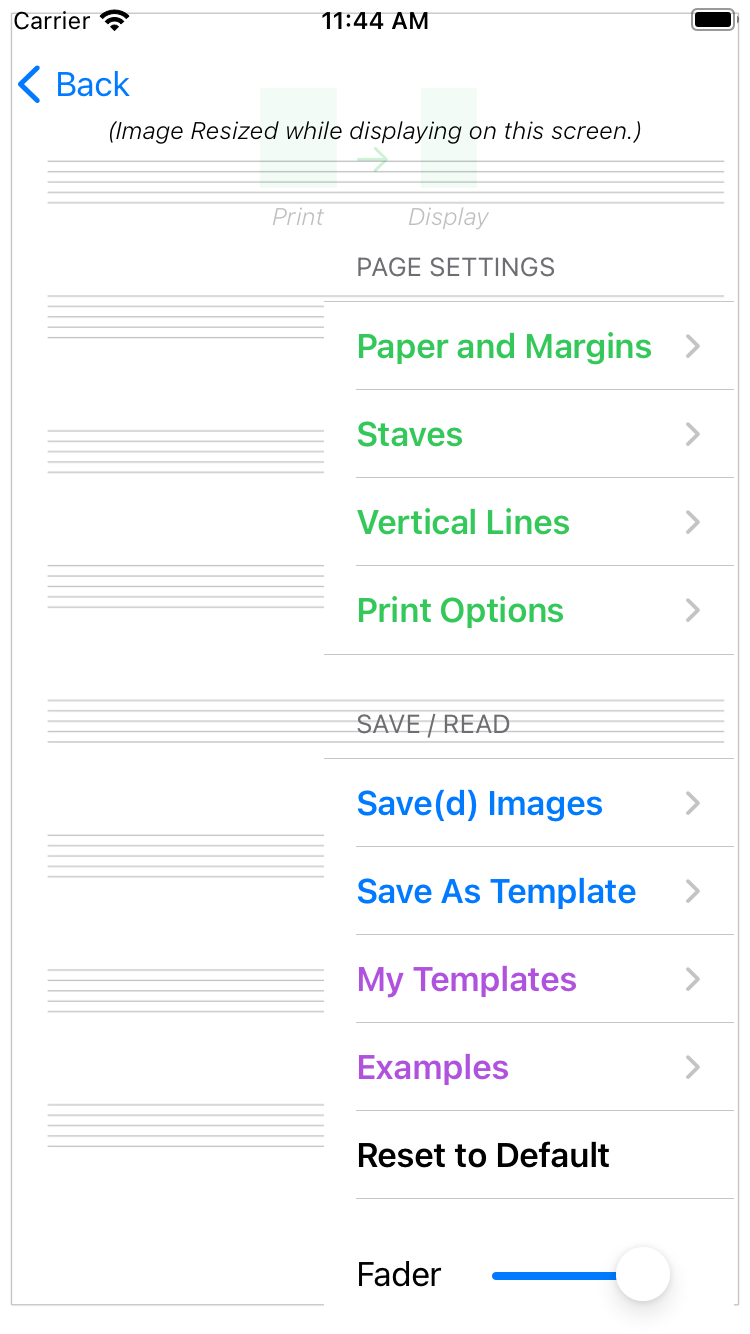Click the arrow between Print and Display
The image size is (750, 1334).
pos(373,159)
